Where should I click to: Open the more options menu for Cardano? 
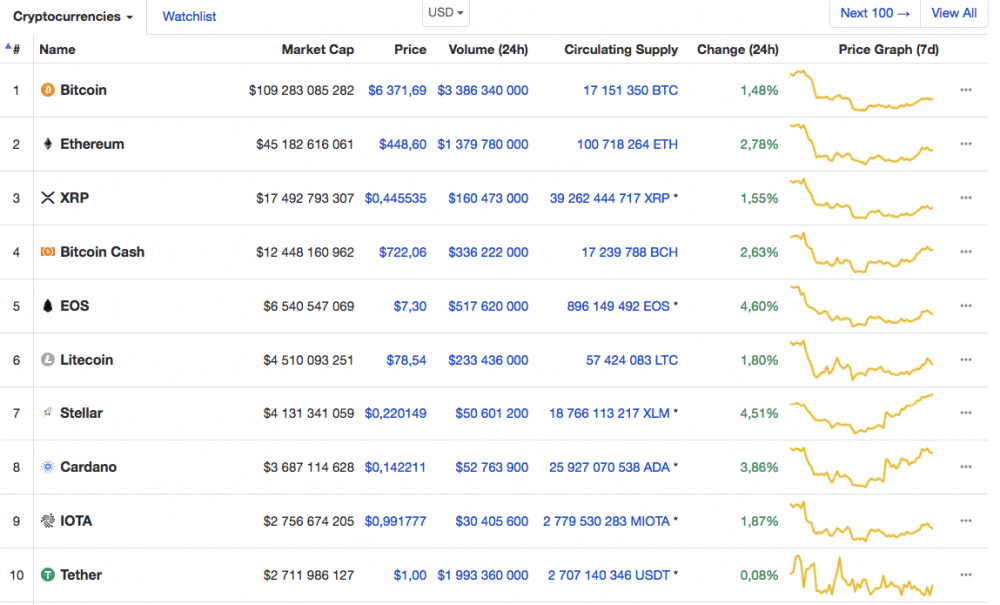[966, 467]
